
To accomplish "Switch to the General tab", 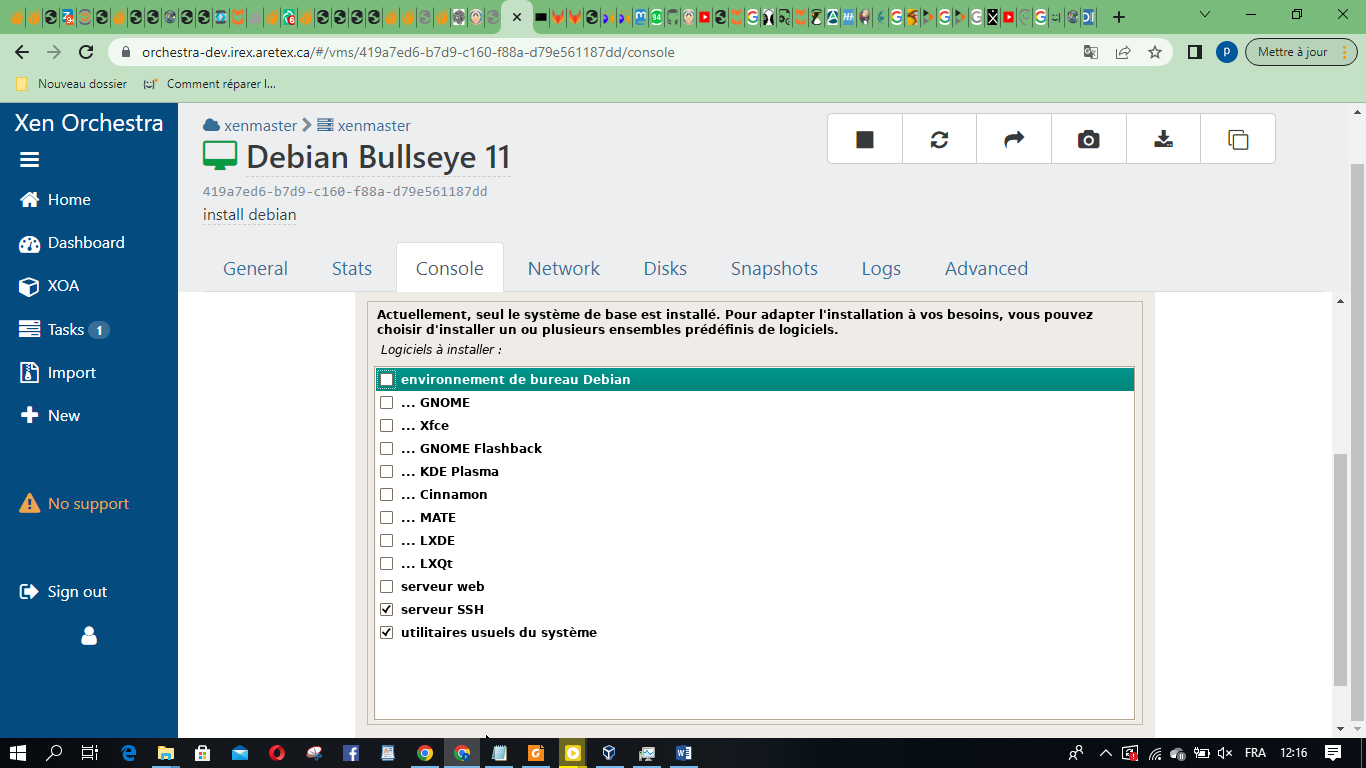I will [255, 268].
